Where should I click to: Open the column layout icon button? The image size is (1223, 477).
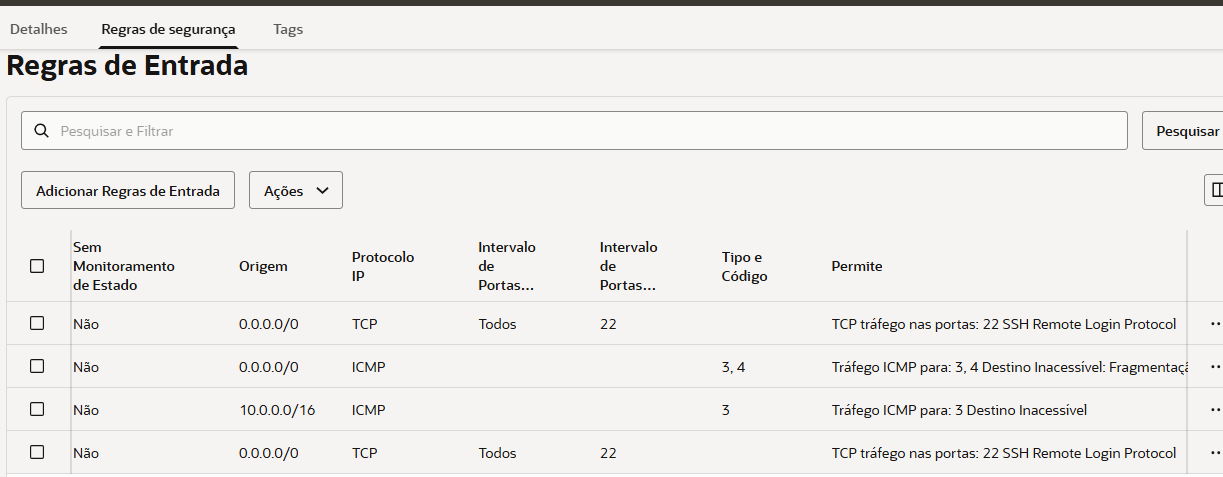pos(1215,190)
